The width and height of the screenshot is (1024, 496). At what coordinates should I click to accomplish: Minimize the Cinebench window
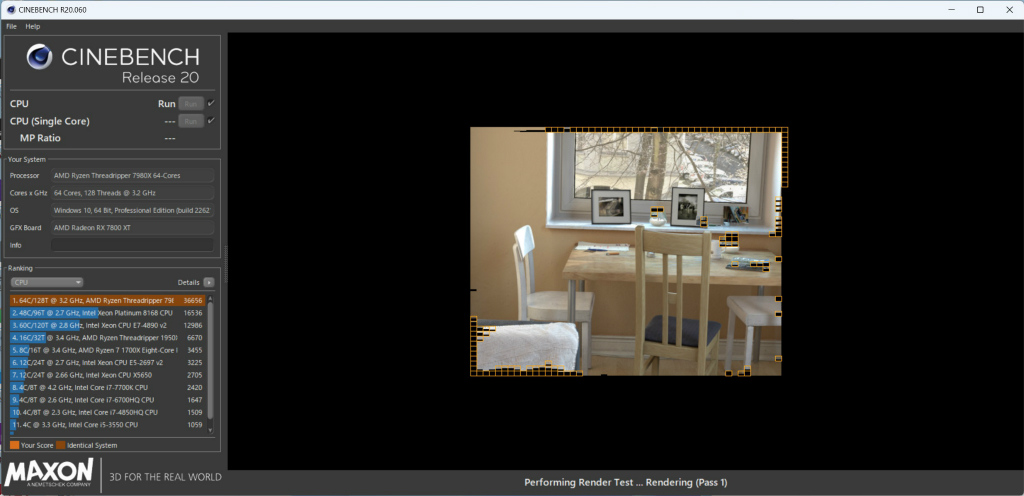tap(950, 9)
